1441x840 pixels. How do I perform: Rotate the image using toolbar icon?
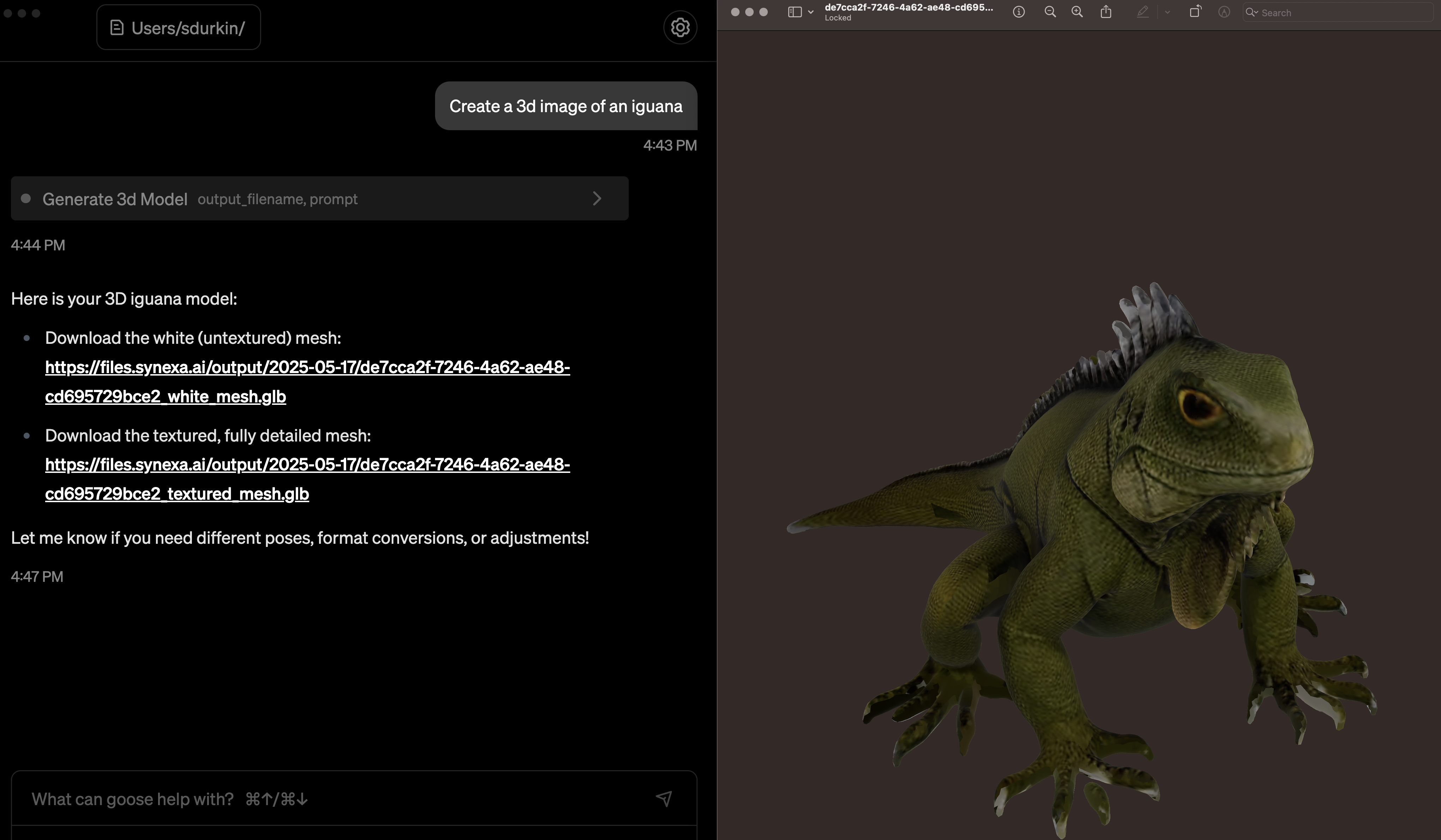click(1195, 12)
